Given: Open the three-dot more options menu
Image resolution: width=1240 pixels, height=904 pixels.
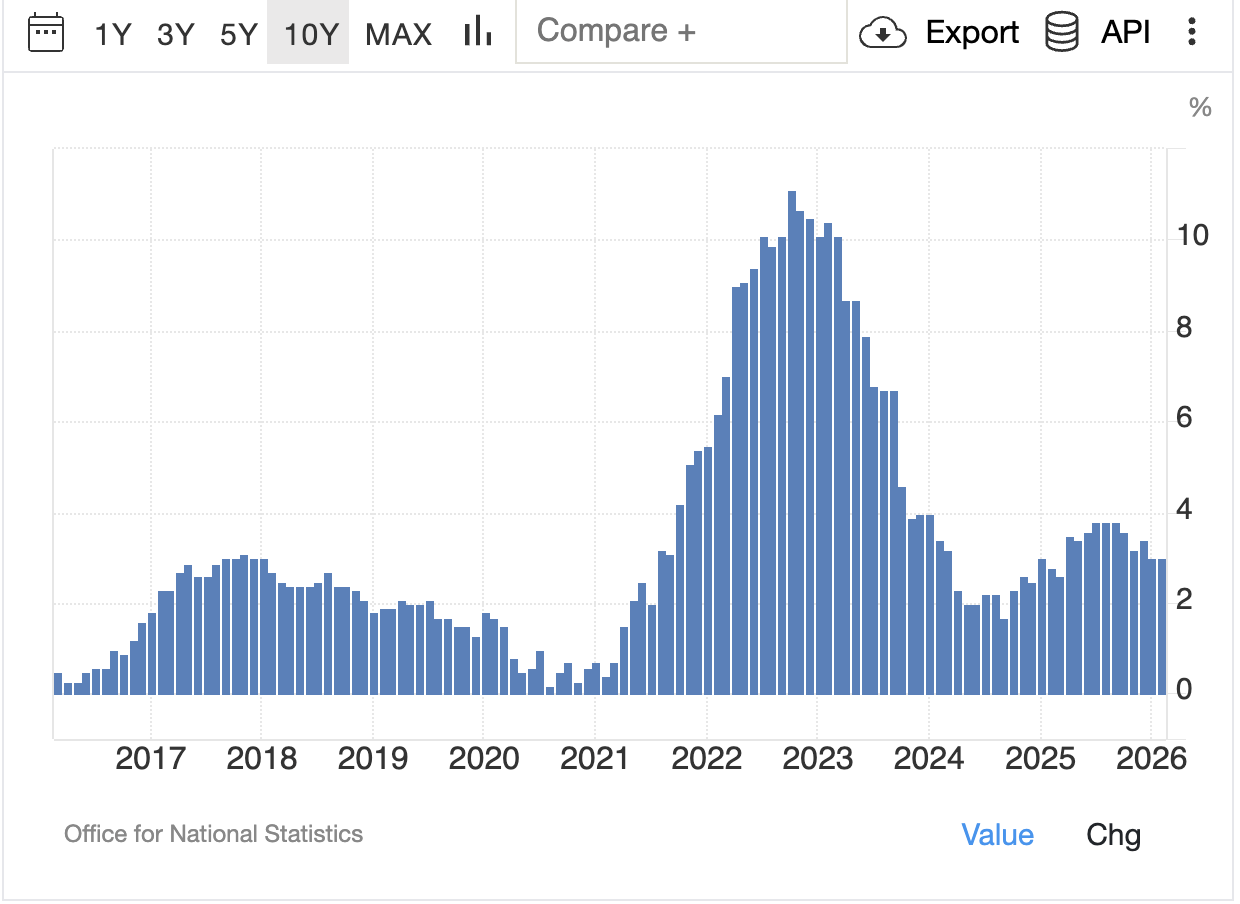Looking at the screenshot, I should [x=1191, y=32].
